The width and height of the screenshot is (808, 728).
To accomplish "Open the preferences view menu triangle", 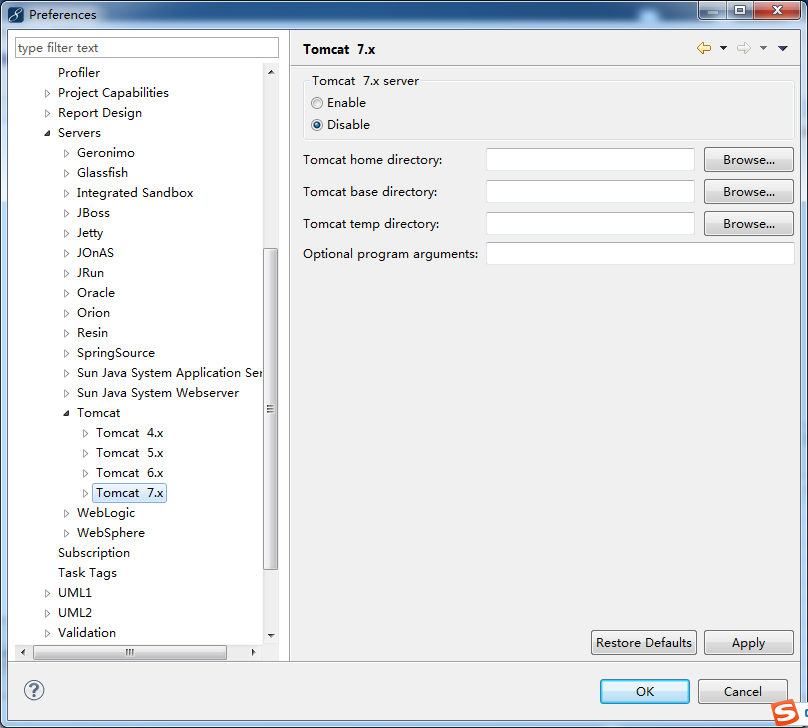I will [783, 48].
